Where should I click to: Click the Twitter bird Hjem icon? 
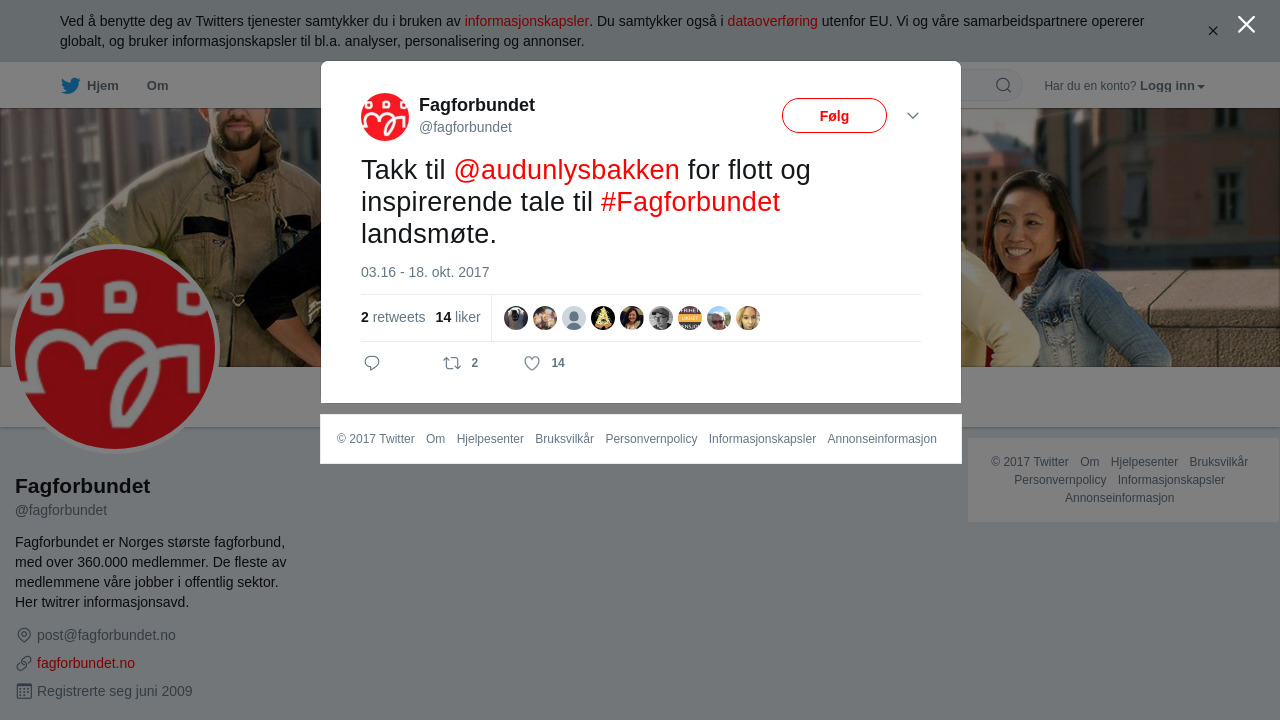coord(70,86)
